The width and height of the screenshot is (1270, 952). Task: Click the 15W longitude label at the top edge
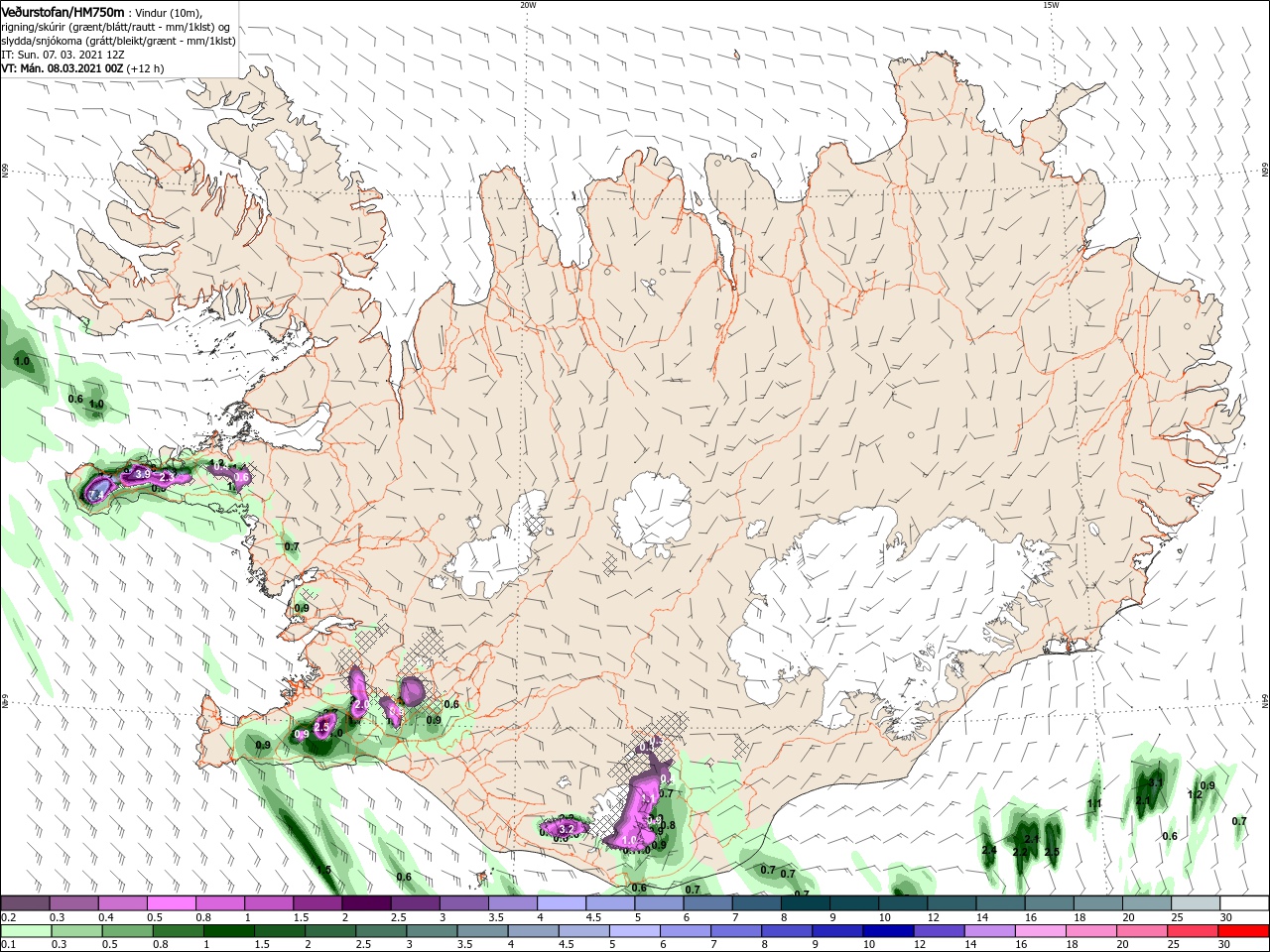tap(1051, 5)
